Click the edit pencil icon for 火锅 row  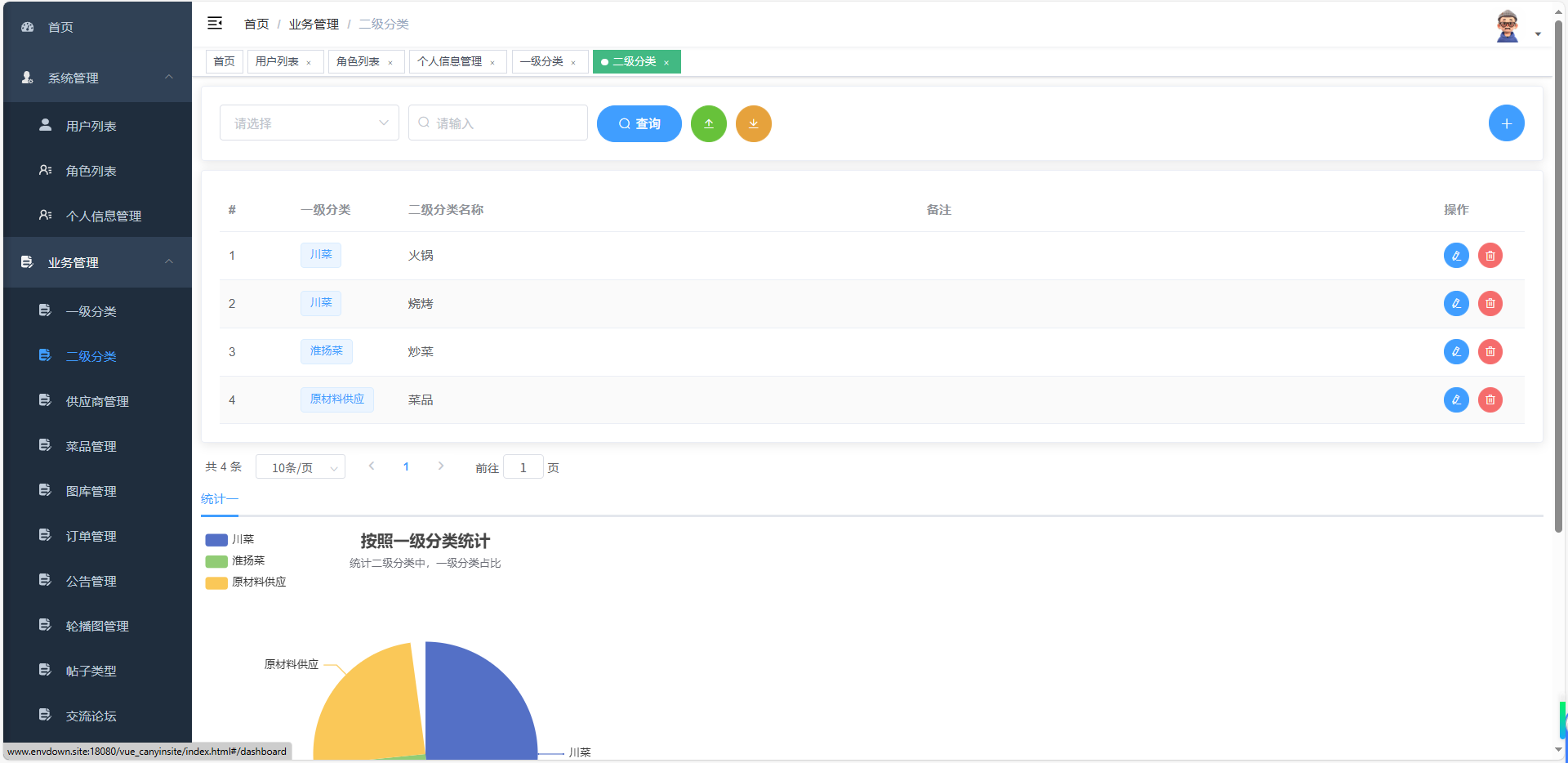1456,255
